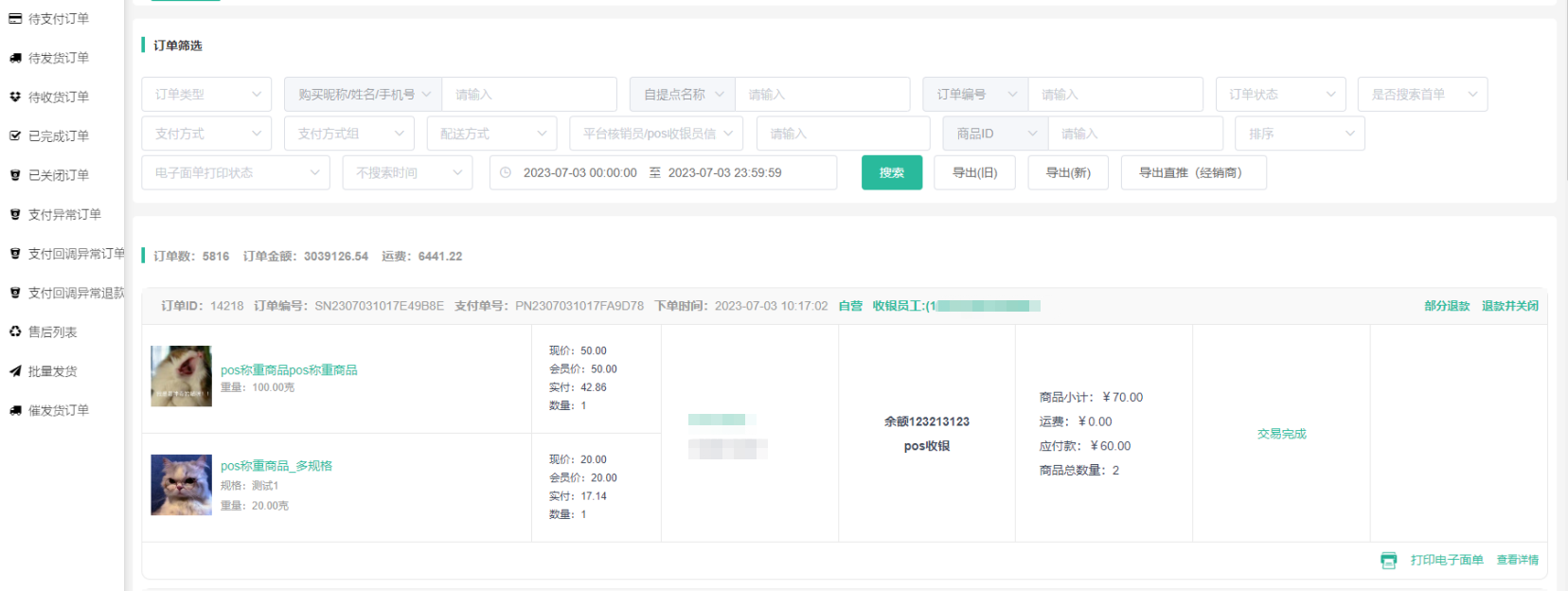Click the 批量发货 paper plane icon
Viewport: 1568px width, 591px height.
(x=15, y=371)
